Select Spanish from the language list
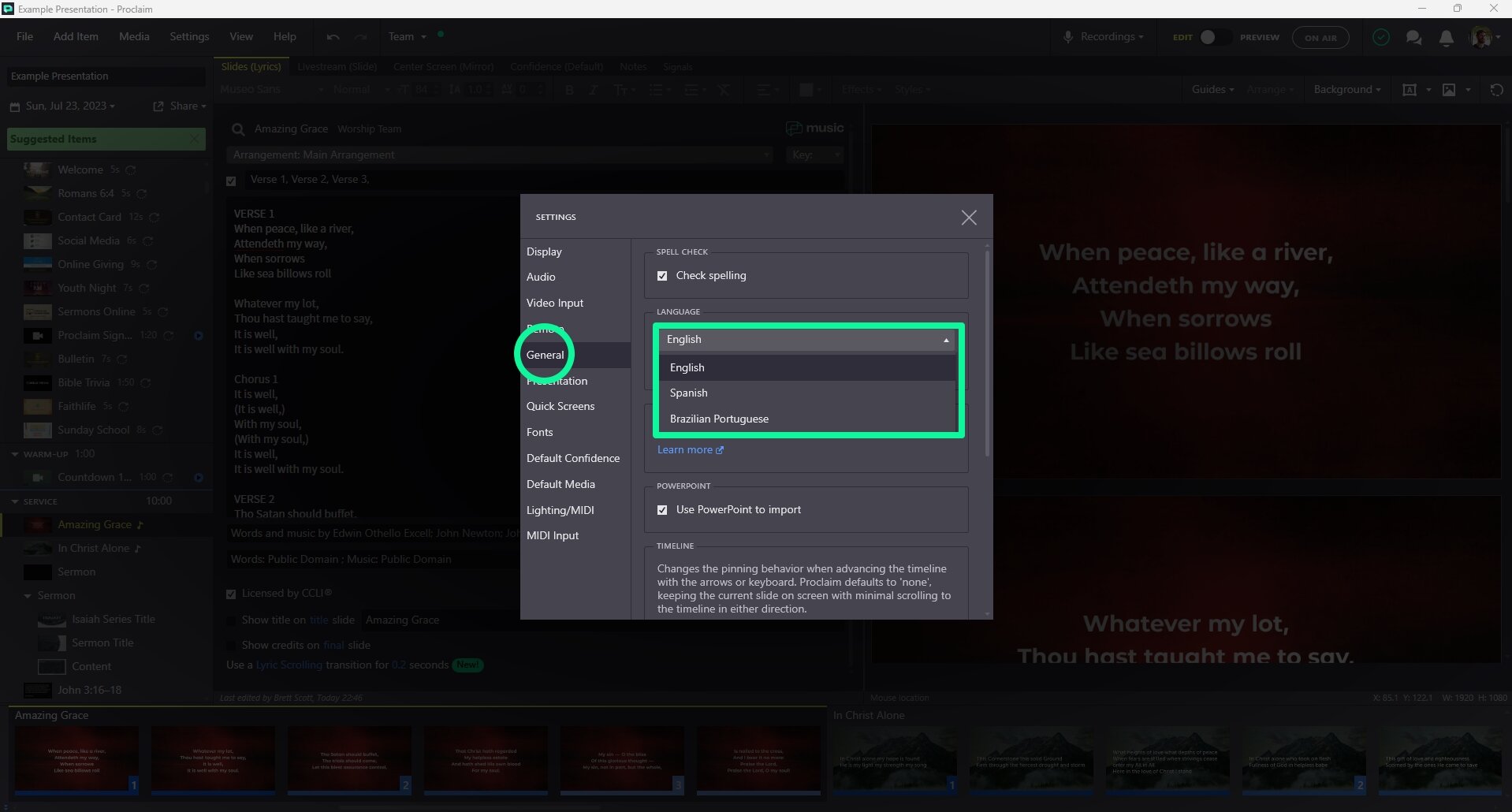Viewport: 1512px width, 812px height. pos(688,393)
